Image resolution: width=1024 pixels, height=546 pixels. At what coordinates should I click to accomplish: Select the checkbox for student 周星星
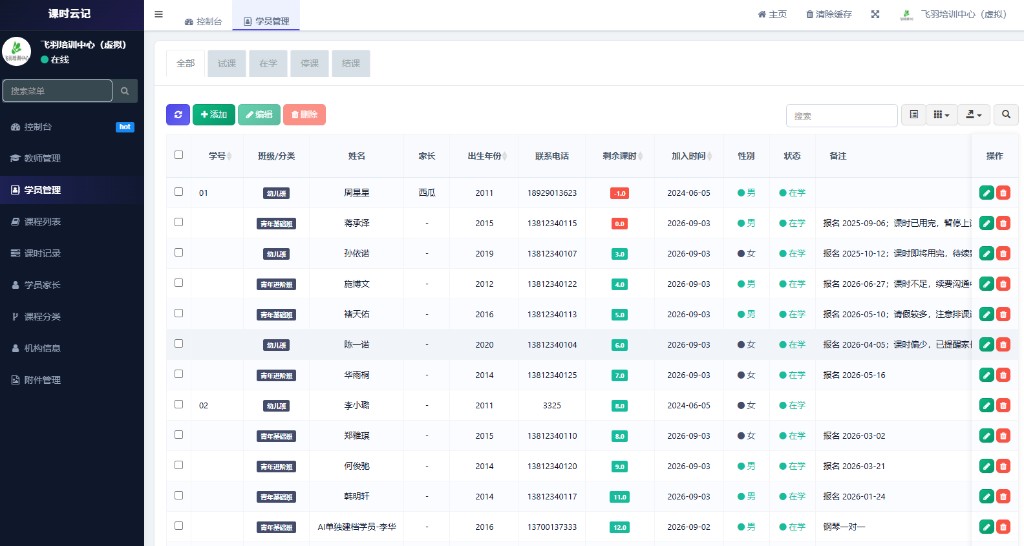(179, 191)
